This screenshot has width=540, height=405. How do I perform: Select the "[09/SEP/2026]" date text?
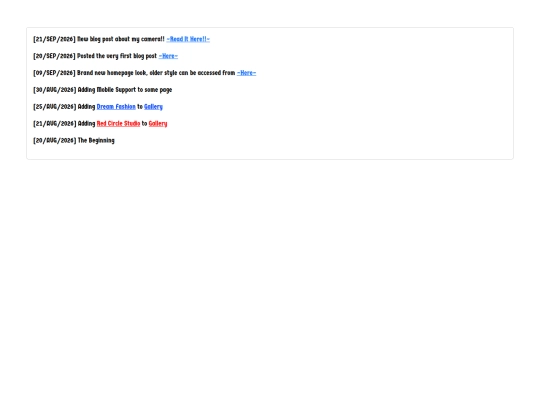click(54, 73)
